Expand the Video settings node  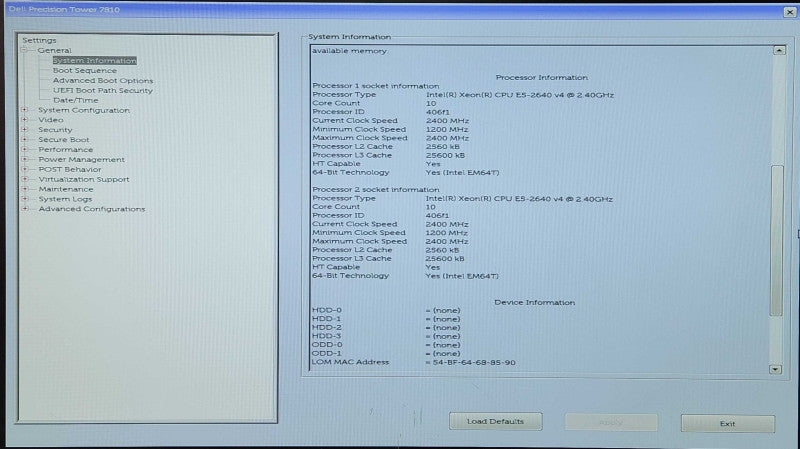(x=24, y=119)
